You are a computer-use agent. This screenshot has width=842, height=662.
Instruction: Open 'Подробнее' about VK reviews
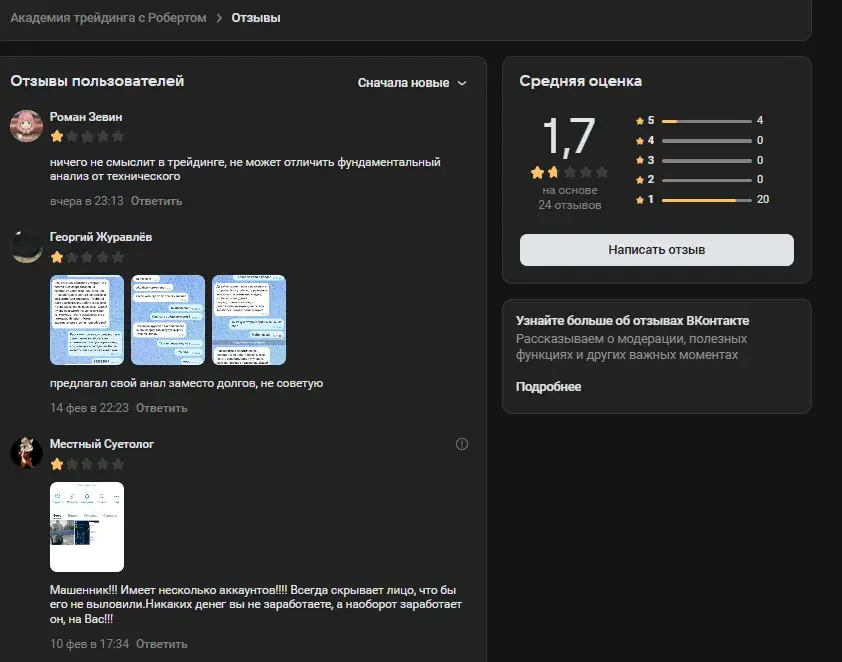pyautogui.click(x=548, y=387)
